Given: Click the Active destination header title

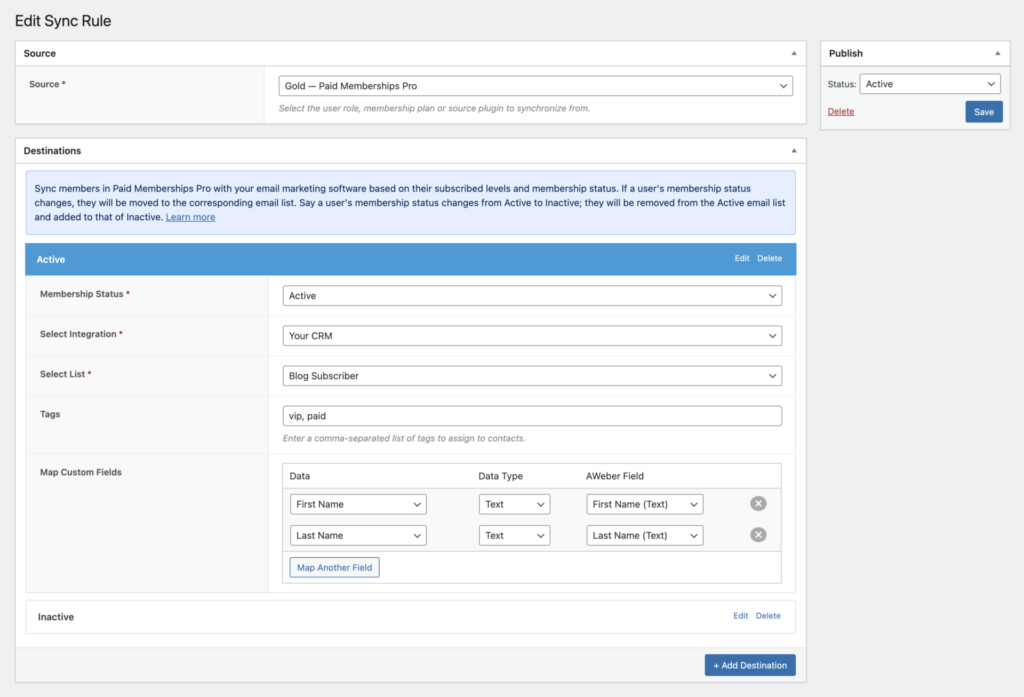Looking at the screenshot, I should tap(51, 259).
